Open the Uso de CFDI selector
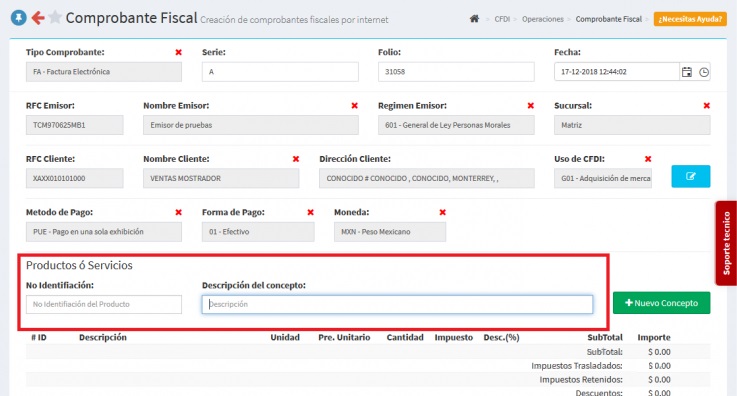 pyautogui.click(x=603, y=179)
